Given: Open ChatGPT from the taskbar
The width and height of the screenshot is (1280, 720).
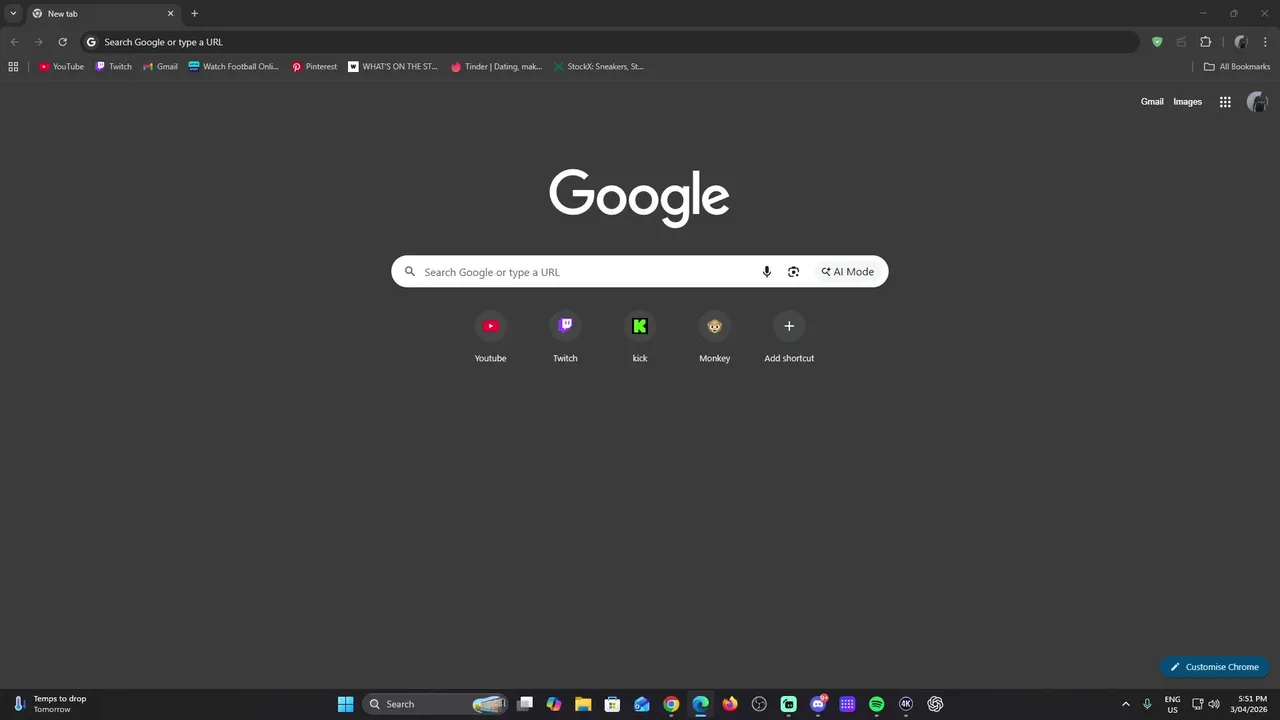Looking at the screenshot, I should (x=935, y=704).
